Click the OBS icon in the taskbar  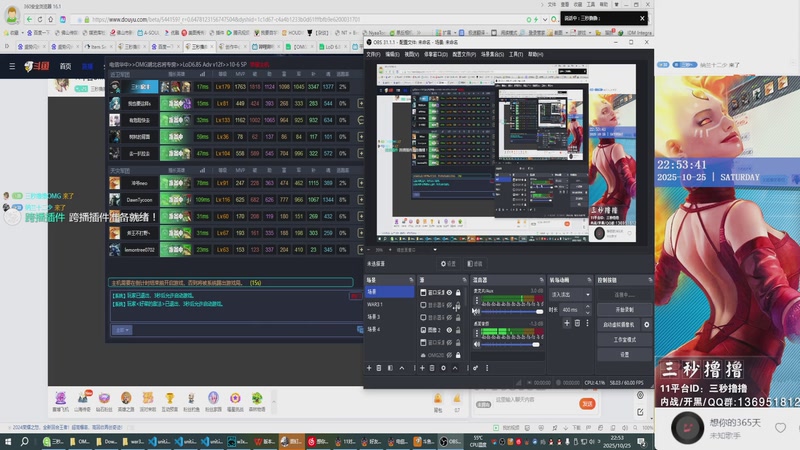tap(451, 441)
